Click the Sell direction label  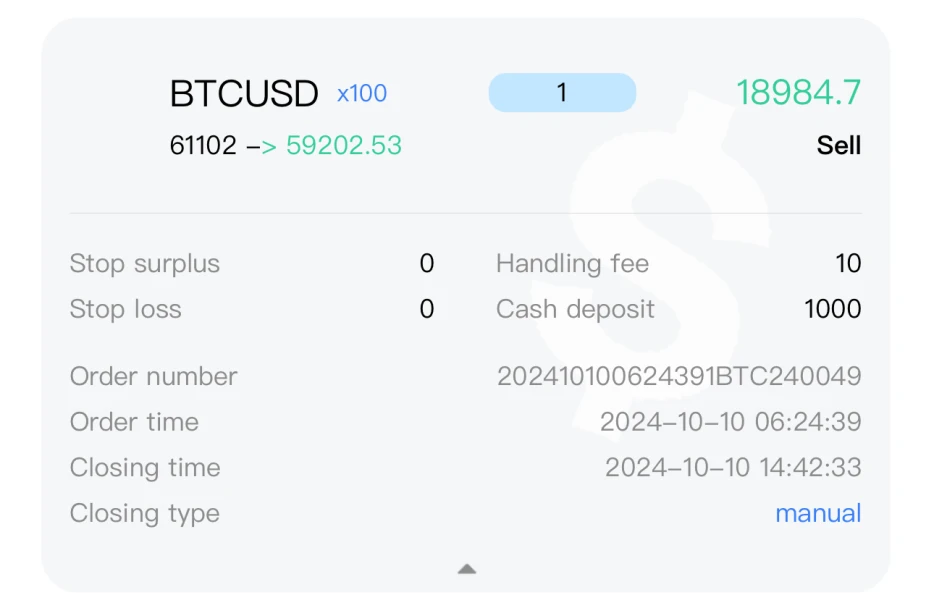pyautogui.click(x=838, y=145)
